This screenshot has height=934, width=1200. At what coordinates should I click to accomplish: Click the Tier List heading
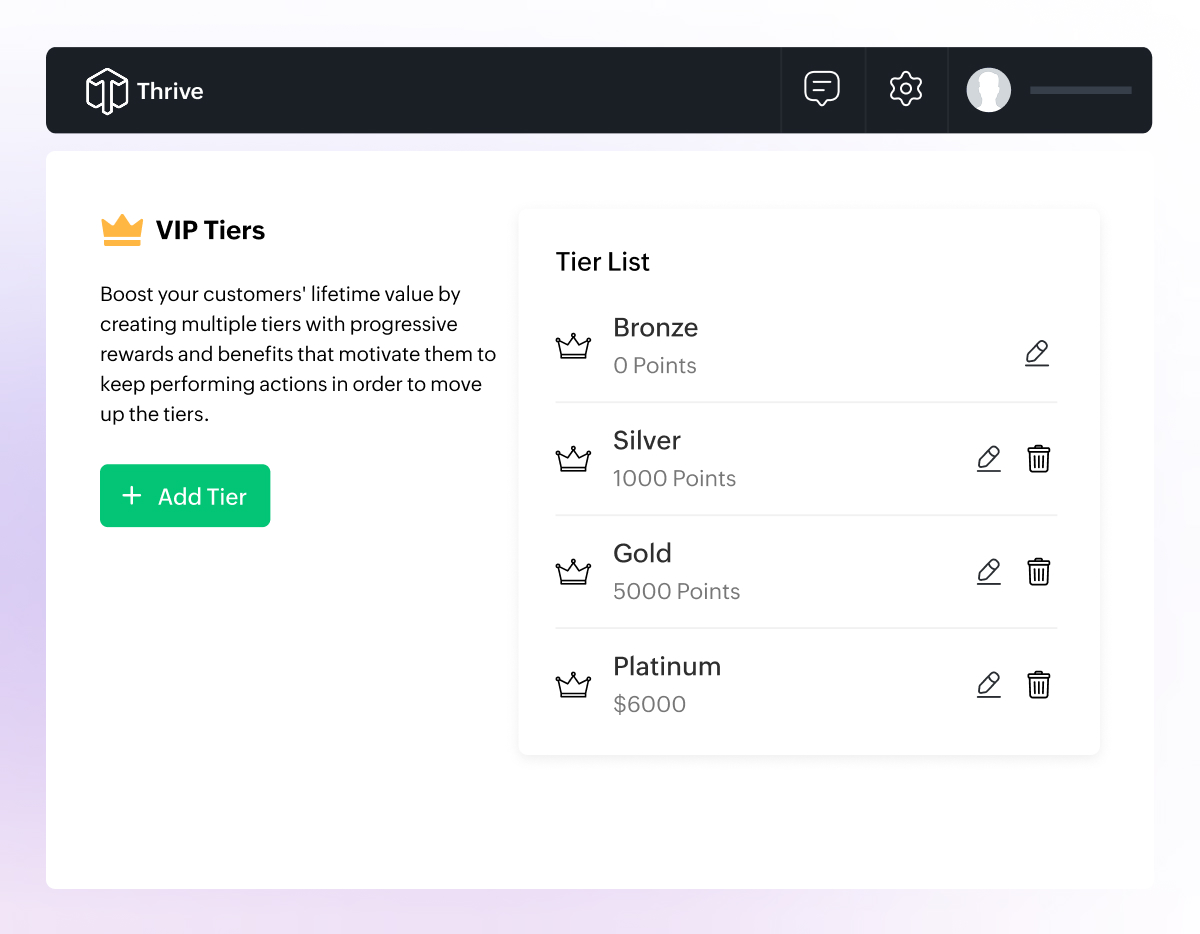click(602, 261)
